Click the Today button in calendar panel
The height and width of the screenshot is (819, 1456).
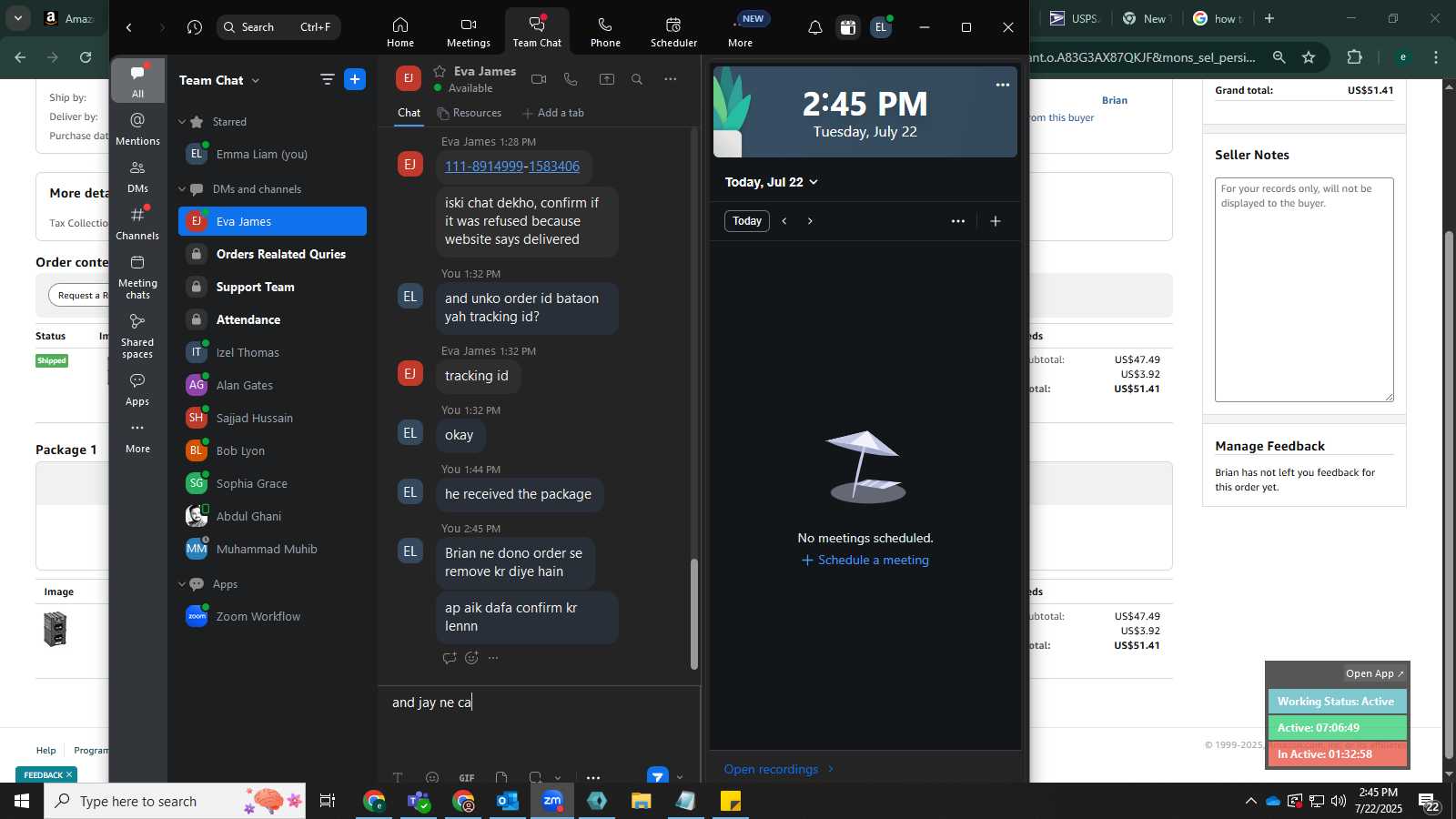coord(747,221)
